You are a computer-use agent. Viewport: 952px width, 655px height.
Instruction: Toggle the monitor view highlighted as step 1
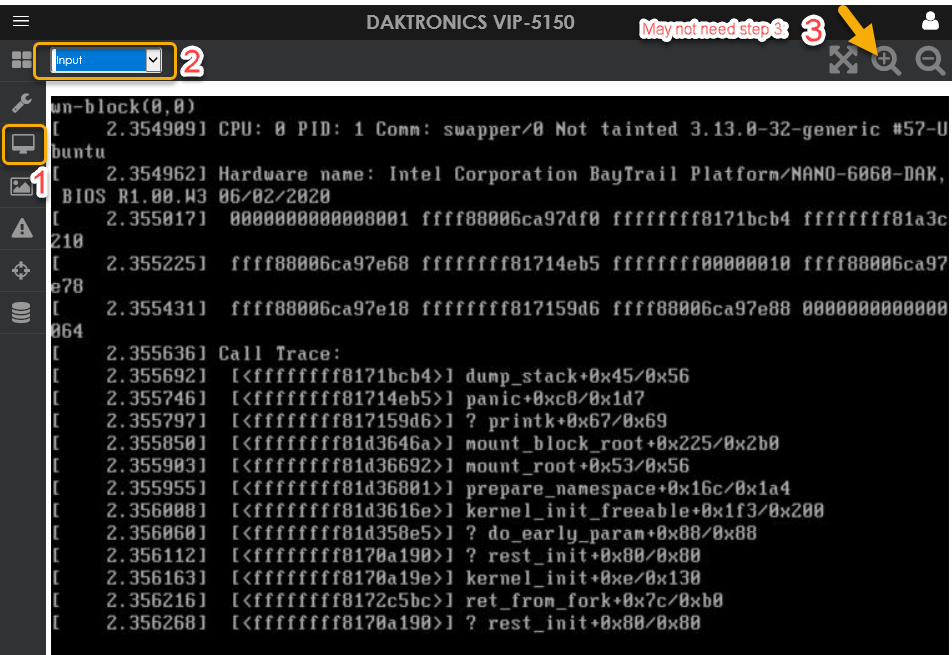21,144
